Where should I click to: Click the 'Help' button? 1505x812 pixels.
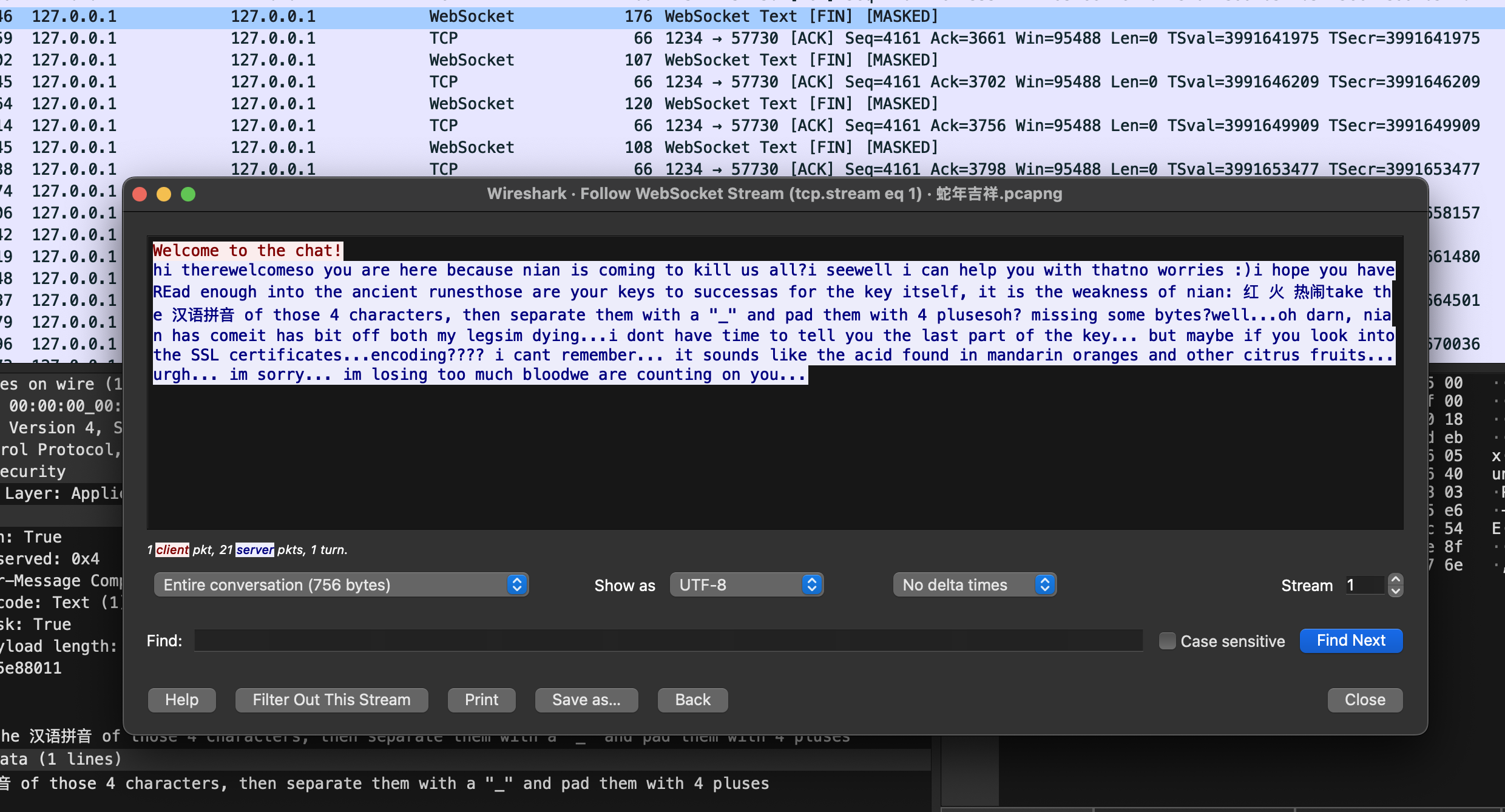pyautogui.click(x=182, y=699)
